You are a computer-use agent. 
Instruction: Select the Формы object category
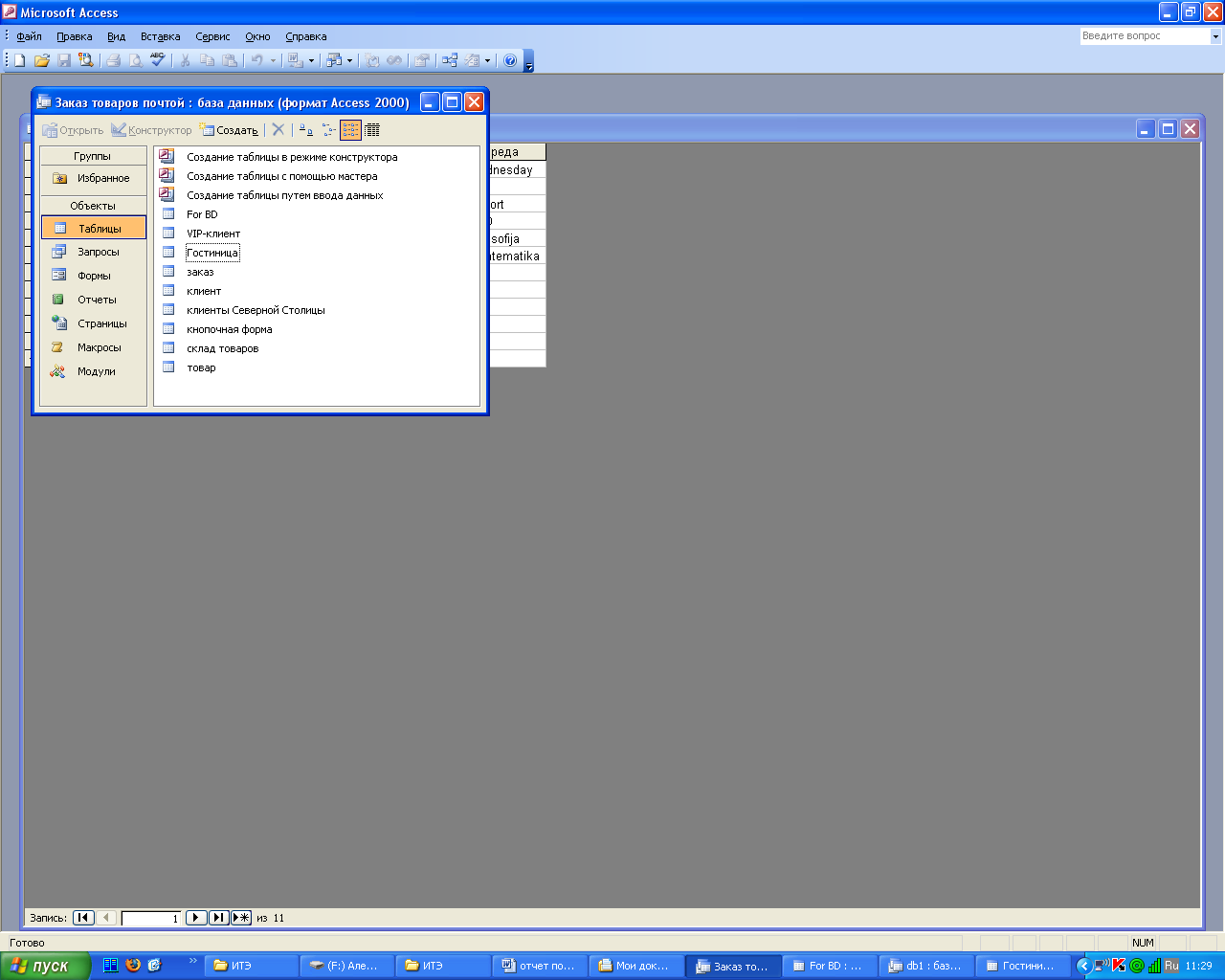(93, 276)
